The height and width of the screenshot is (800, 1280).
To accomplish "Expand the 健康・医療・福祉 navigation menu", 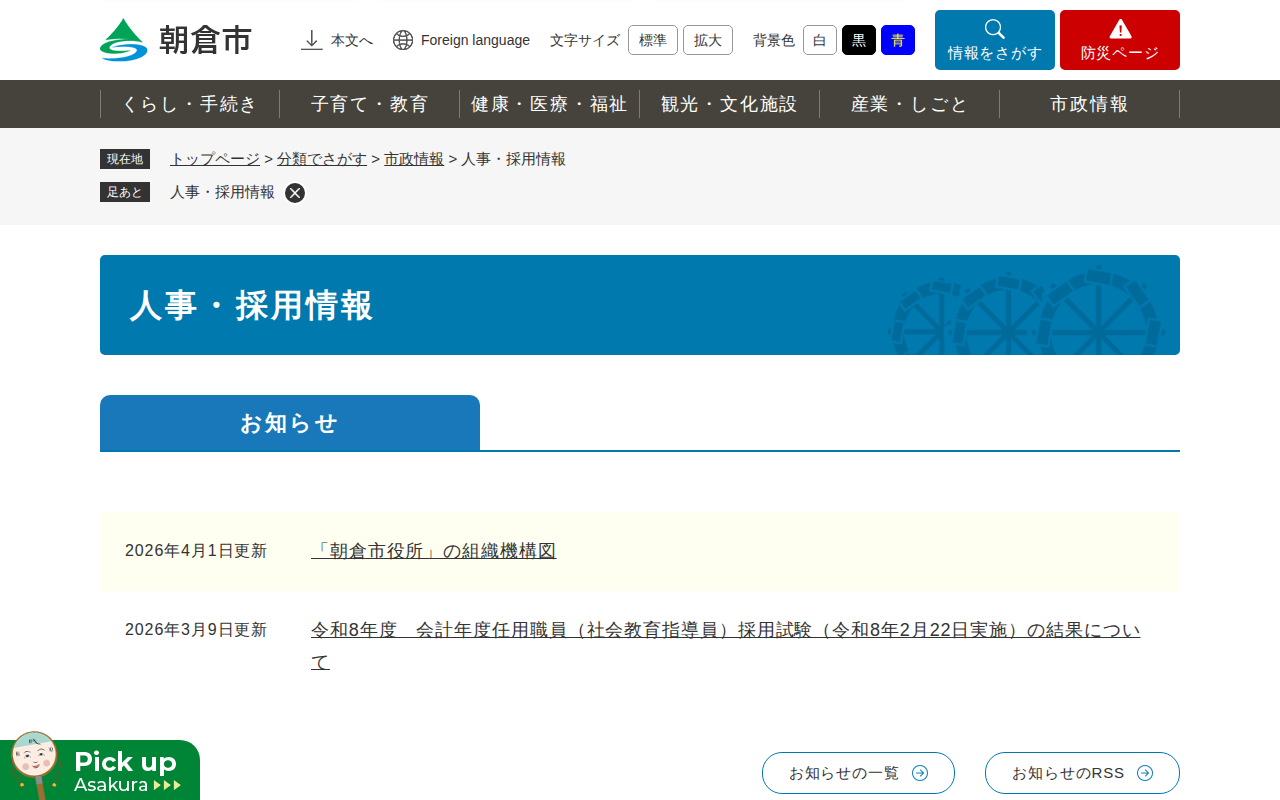I will pyautogui.click(x=549, y=104).
